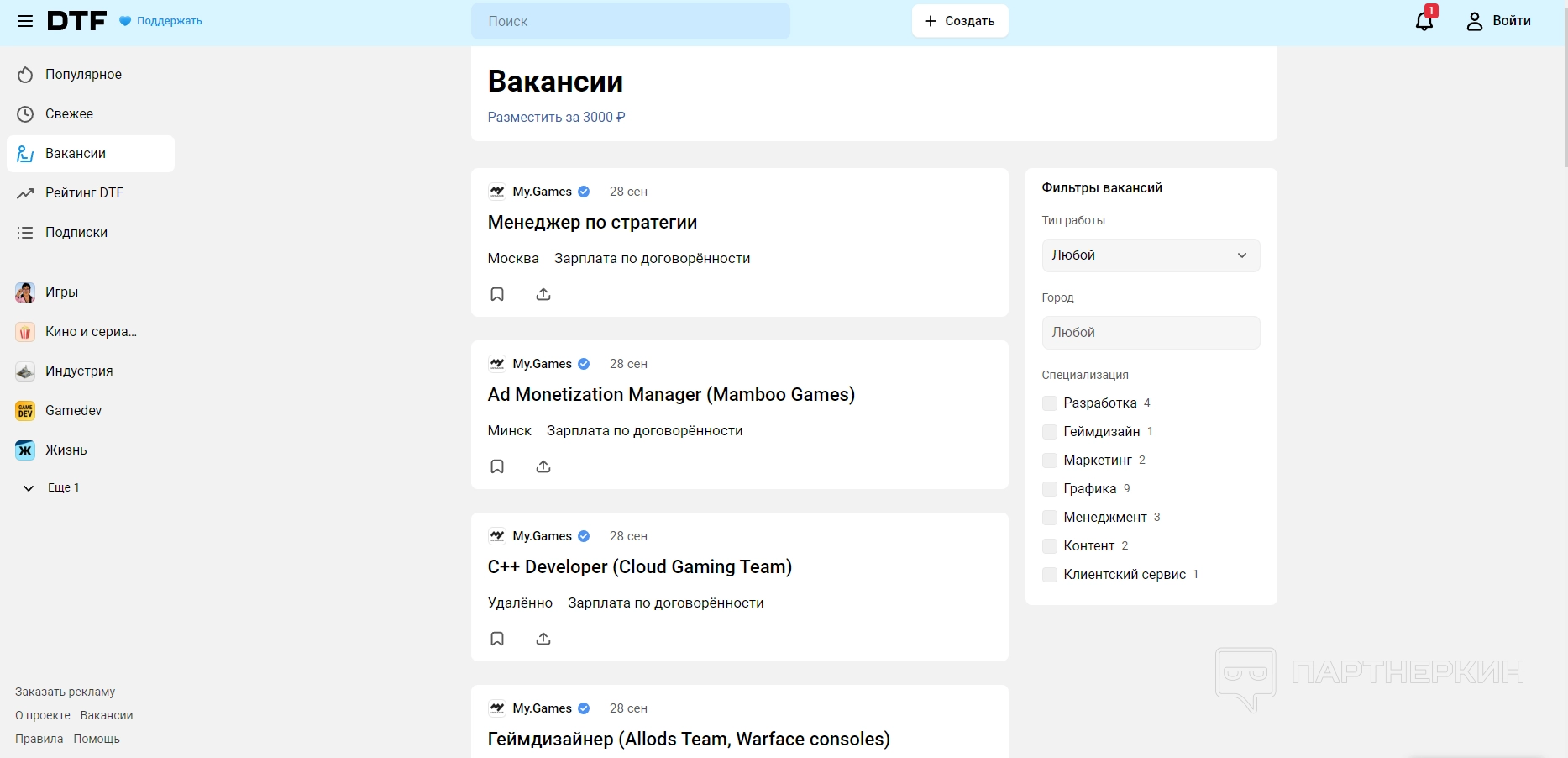The height and width of the screenshot is (758, 1568).
Task: Click the DTF logo
Action: tap(76, 21)
